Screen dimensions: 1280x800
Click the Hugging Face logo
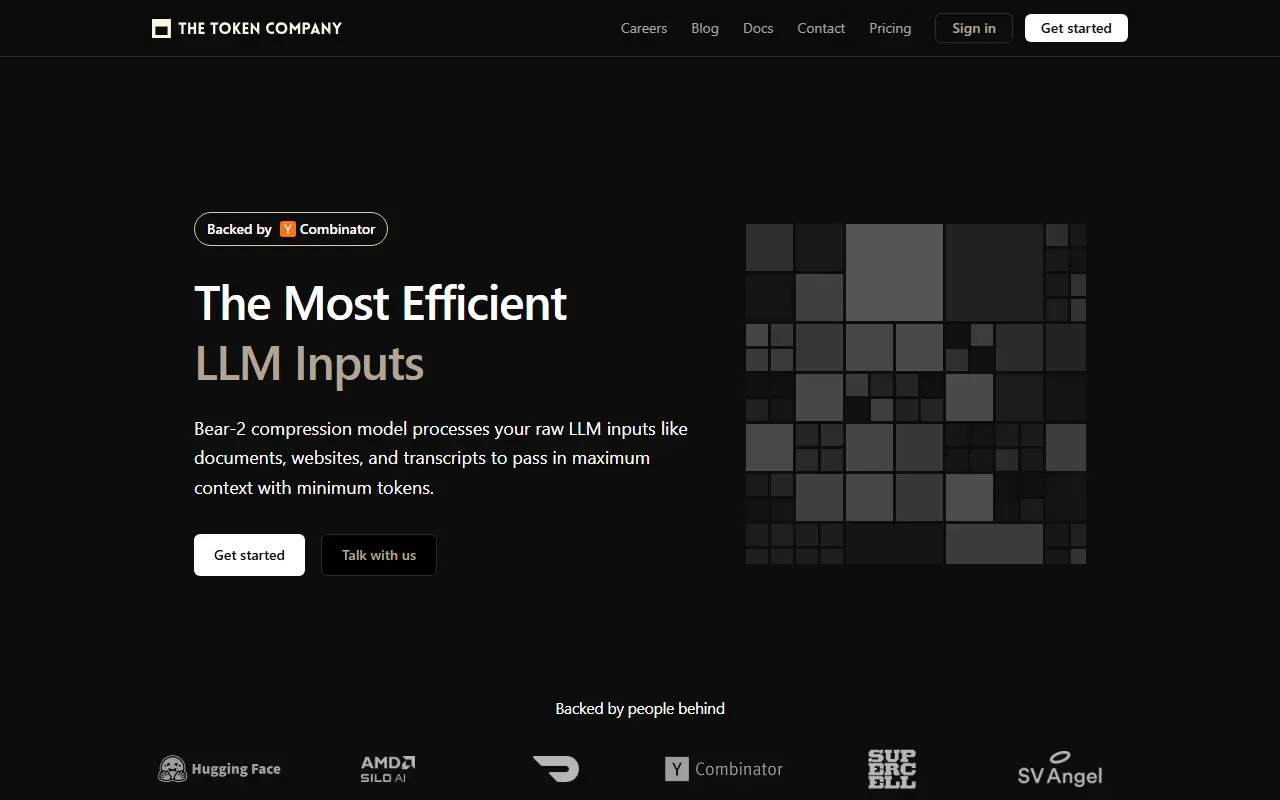(x=219, y=769)
